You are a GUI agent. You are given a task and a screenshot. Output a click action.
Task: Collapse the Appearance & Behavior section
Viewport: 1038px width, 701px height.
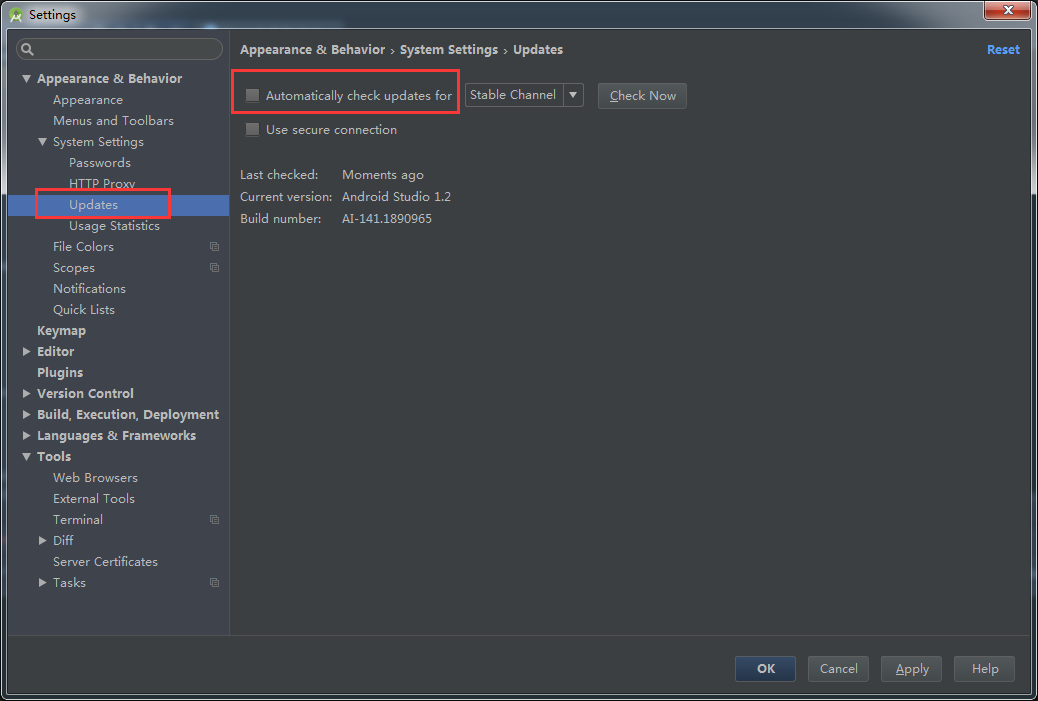pyautogui.click(x=26, y=79)
